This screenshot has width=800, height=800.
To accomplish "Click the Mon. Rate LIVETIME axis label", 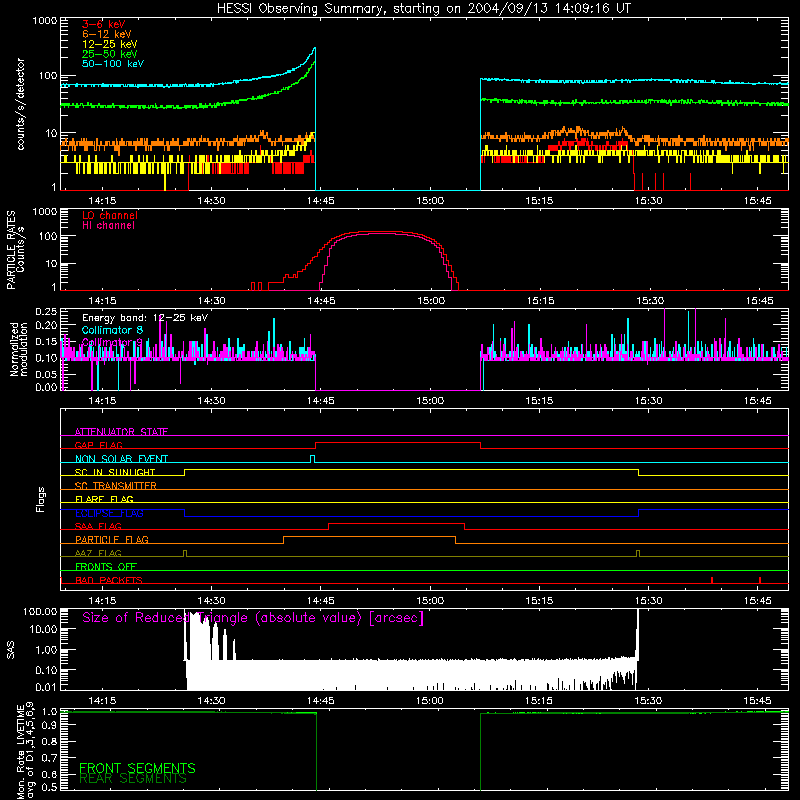I will coord(25,750).
